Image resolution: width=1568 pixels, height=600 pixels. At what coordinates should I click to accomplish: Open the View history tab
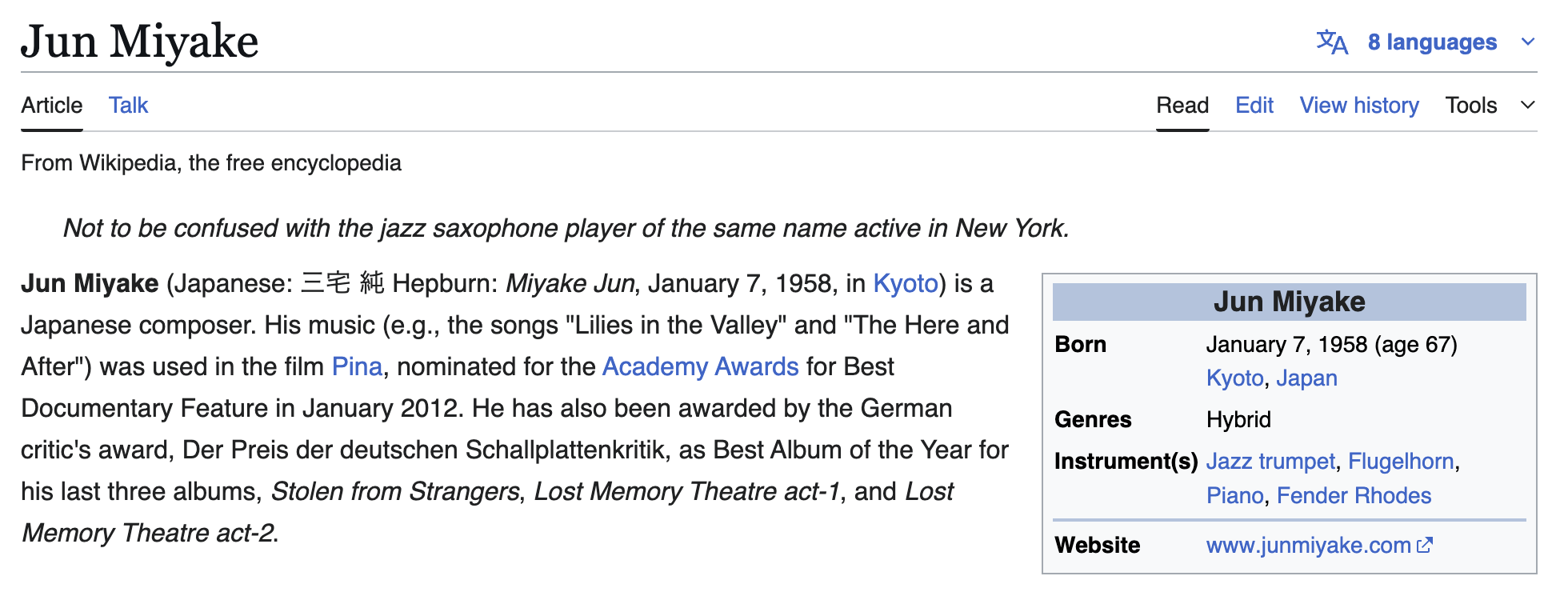point(1358,105)
